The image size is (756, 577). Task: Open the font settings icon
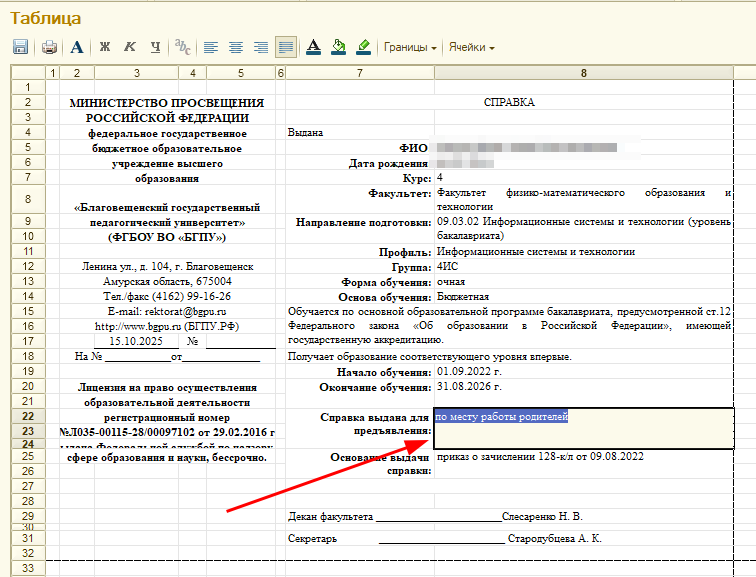click(77, 47)
